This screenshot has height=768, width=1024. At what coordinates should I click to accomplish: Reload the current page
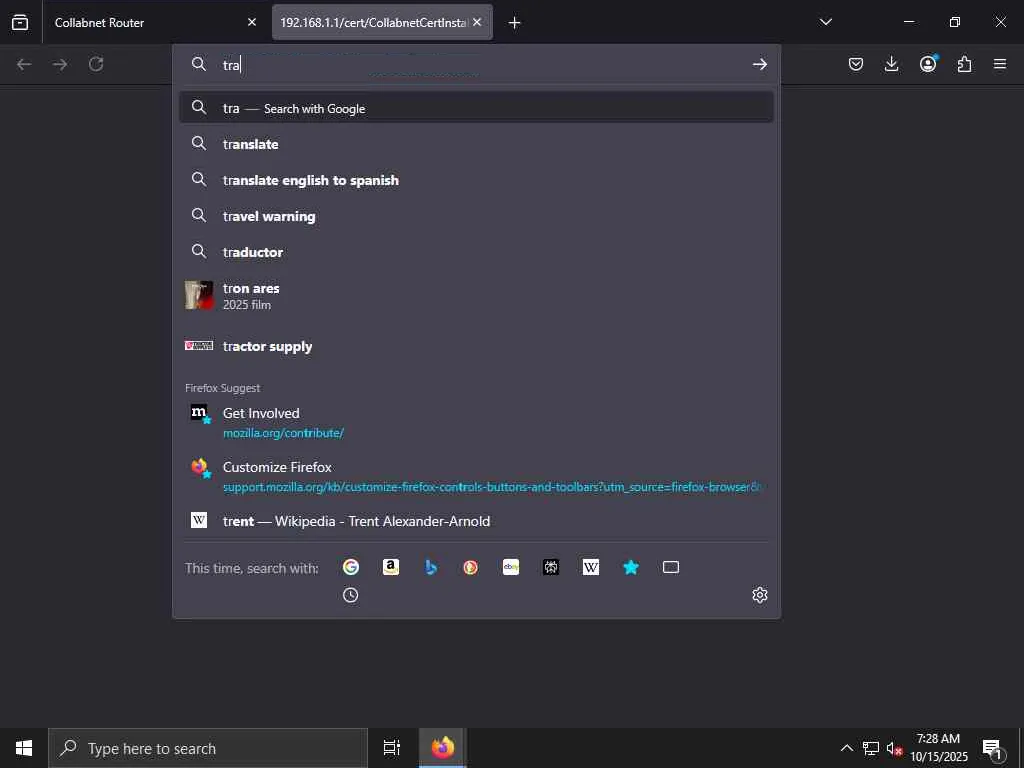click(x=96, y=64)
